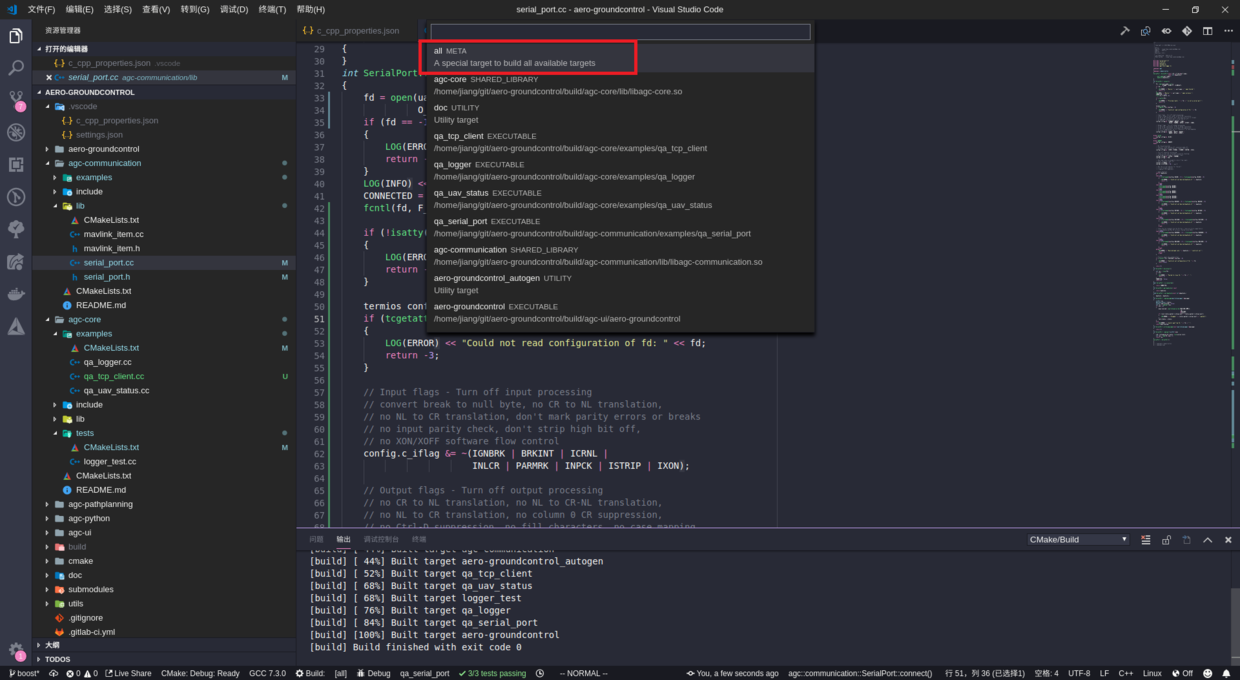1240x680 pixels.
Task: Click the hammer build icon in editor toolbar
Action: pos(1125,31)
